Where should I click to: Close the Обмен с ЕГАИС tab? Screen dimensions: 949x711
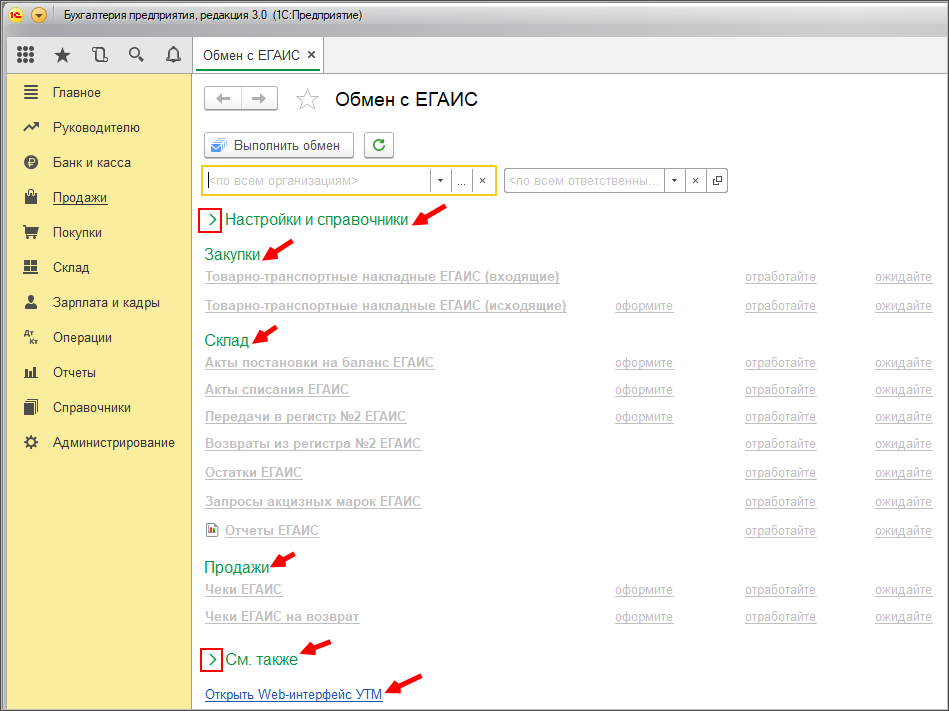coord(311,54)
